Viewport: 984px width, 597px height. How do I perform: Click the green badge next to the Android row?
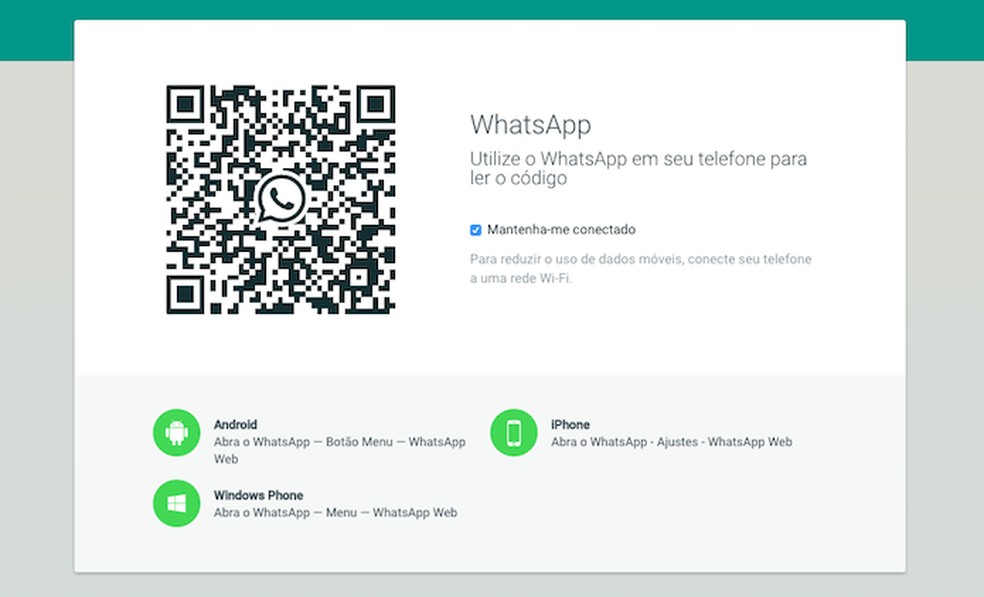click(176, 432)
